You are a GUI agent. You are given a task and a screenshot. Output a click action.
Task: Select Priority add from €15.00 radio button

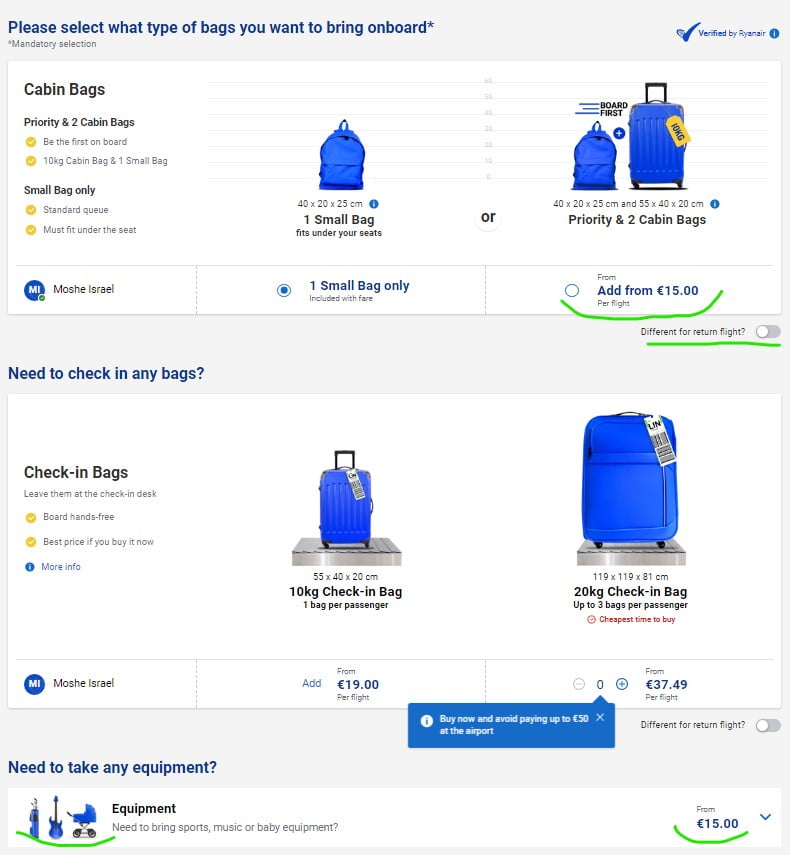[572, 290]
